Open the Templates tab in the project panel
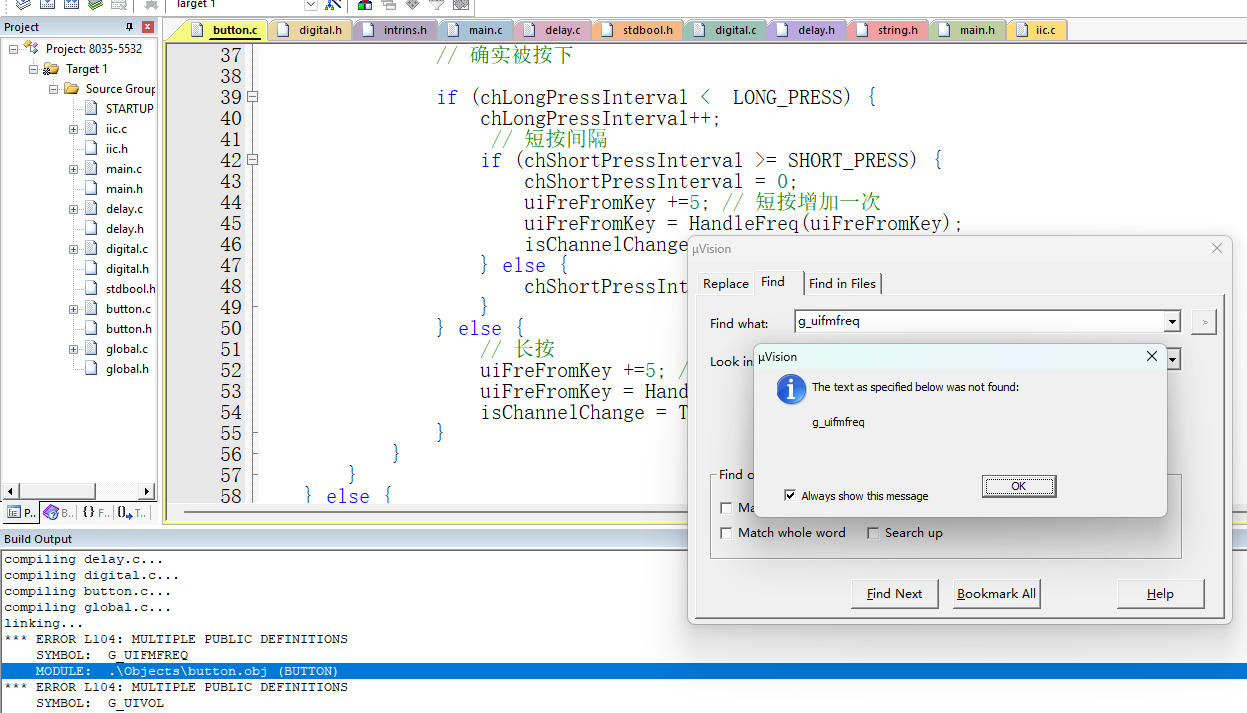The width and height of the screenshot is (1247, 713). click(131, 513)
